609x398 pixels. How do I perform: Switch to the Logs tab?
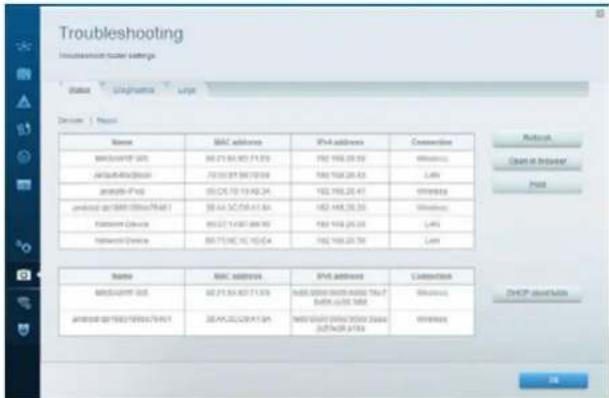coord(187,90)
